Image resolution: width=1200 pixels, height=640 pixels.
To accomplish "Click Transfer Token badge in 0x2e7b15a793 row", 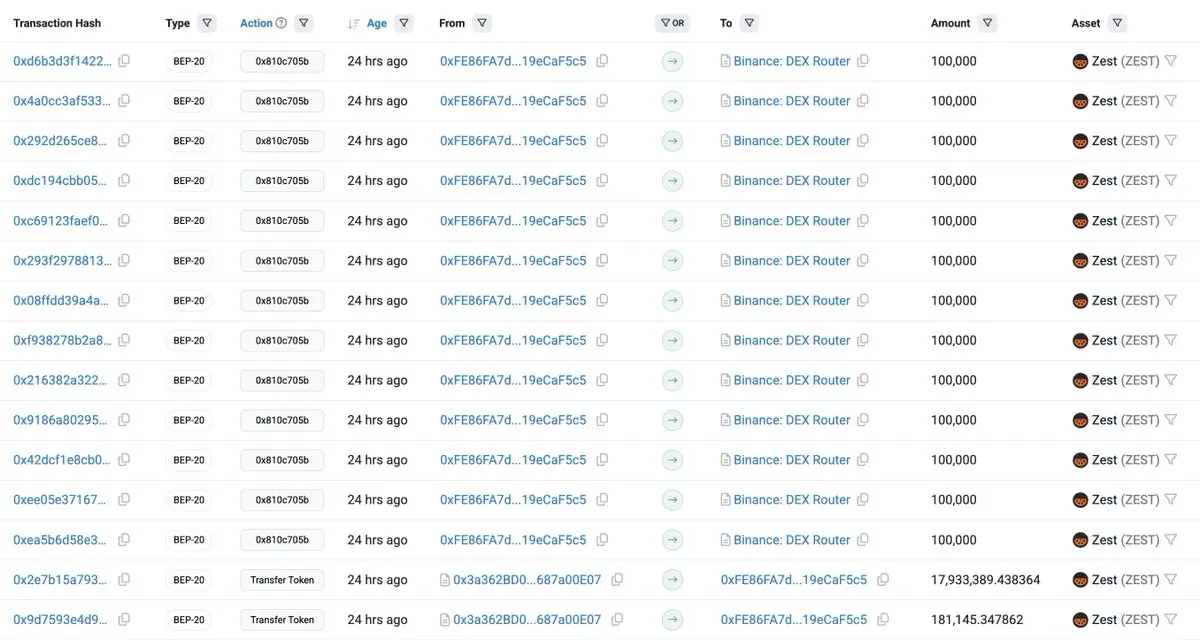I will pos(282,580).
